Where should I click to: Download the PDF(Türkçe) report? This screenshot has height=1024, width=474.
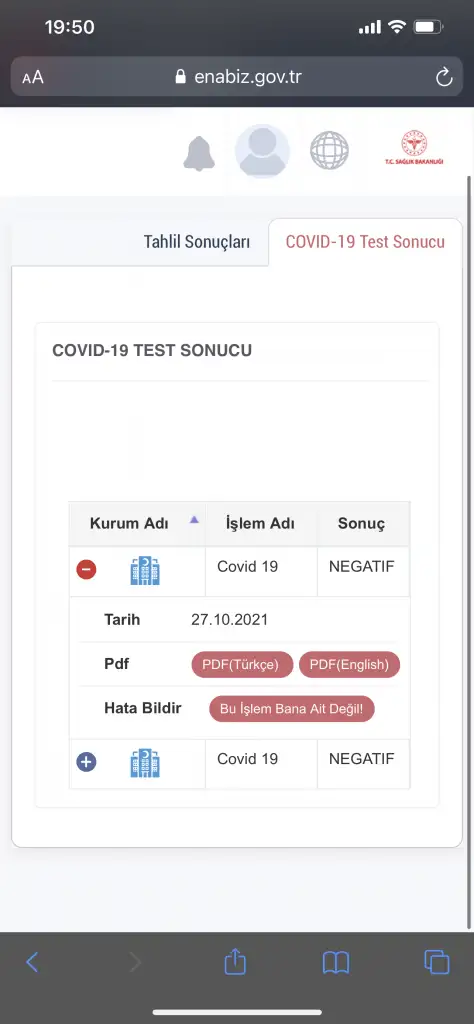pos(242,665)
